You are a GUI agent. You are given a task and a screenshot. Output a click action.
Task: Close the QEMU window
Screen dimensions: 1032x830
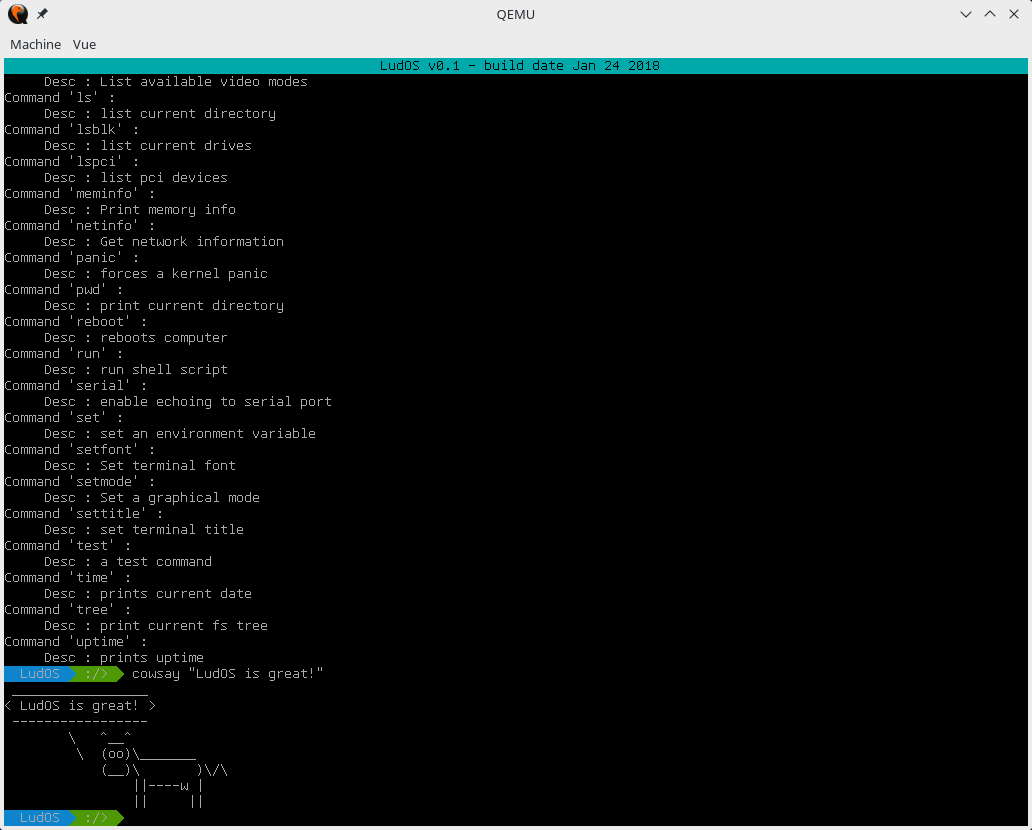pos(1014,14)
